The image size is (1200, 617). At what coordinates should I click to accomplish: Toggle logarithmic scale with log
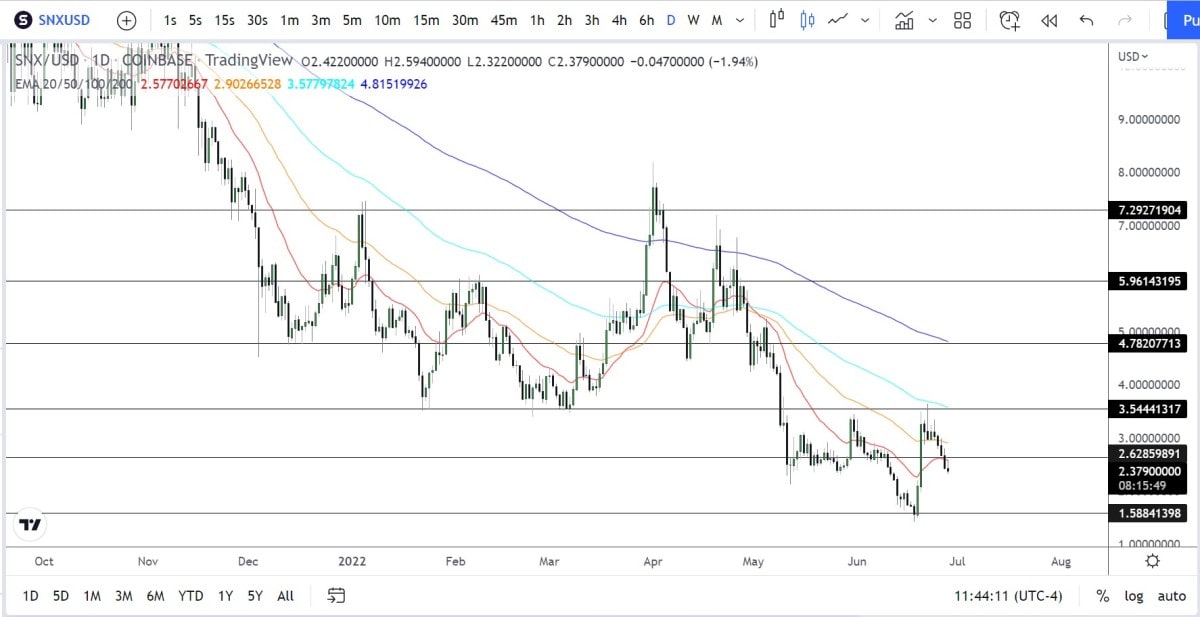[1134, 595]
